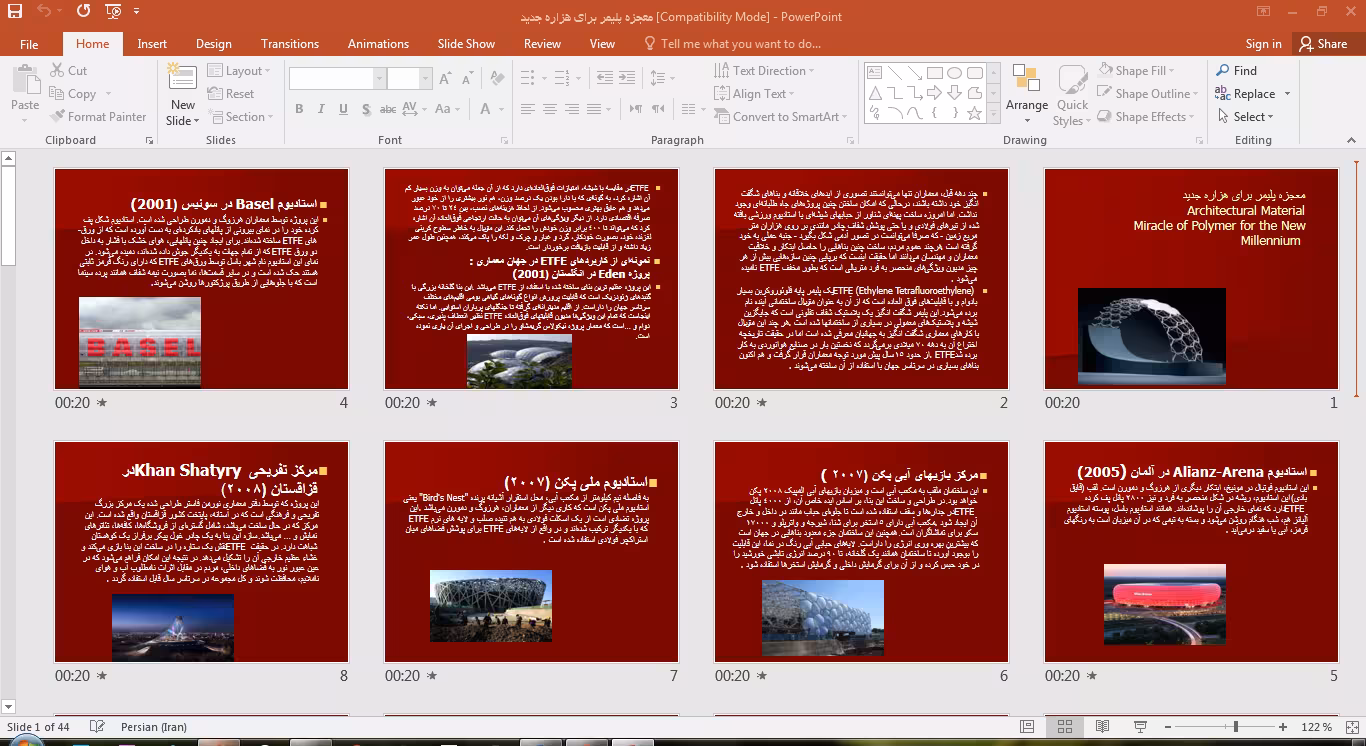Open the Layout dropdown
This screenshot has width=1366, height=746.
point(241,71)
